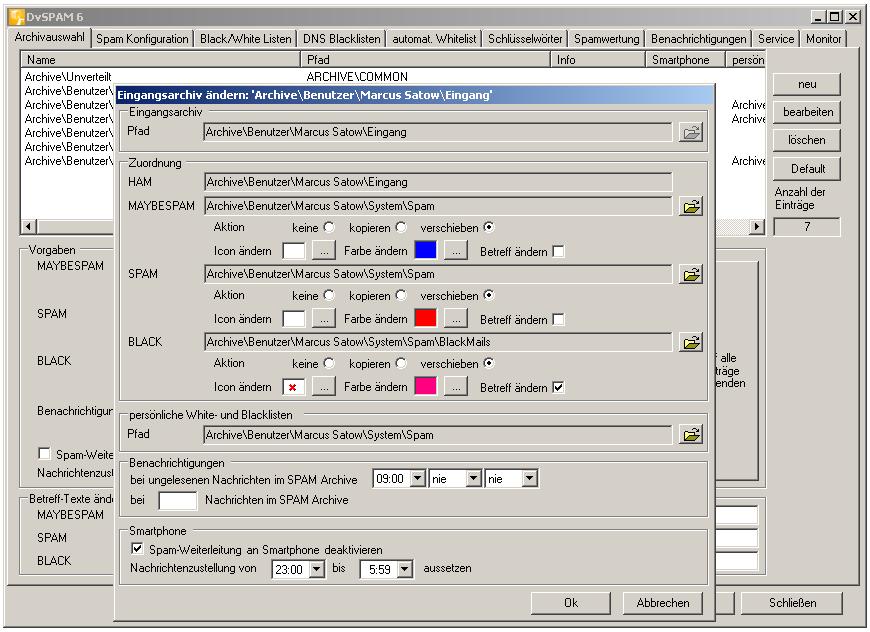This screenshot has width=870, height=632.
Task: Click the MAYBESPAM path text field
Action: click(438, 206)
